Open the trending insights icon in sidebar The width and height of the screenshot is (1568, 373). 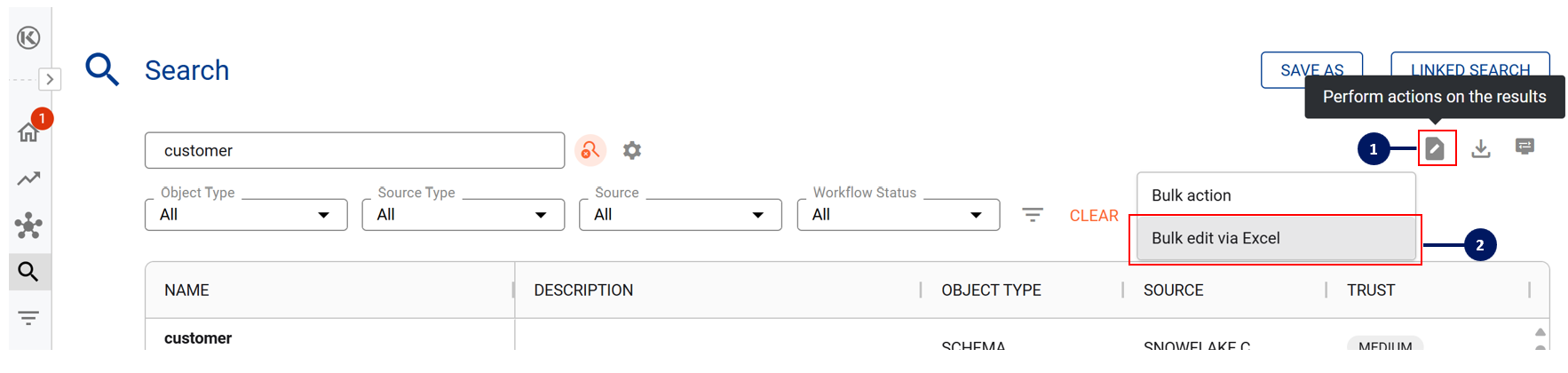tap(28, 179)
